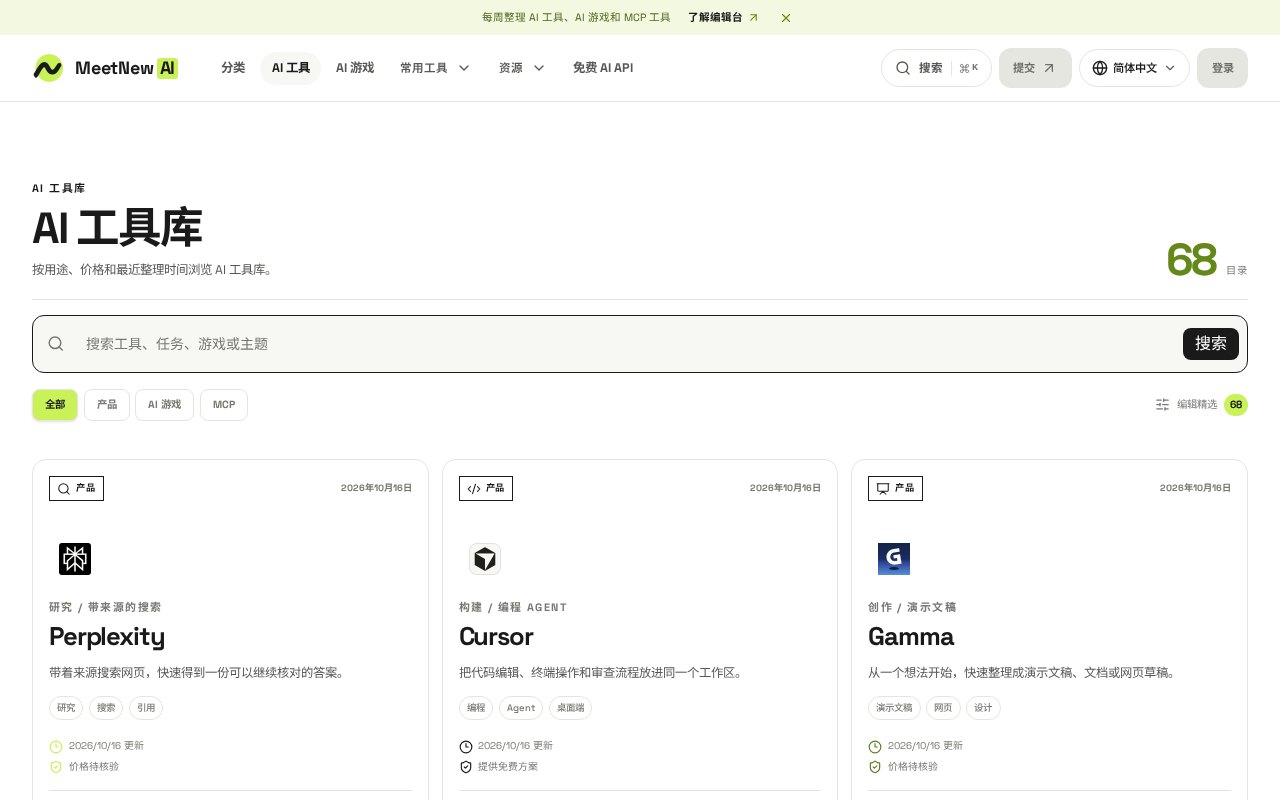Go to AI 工具 in the navigation bar
1280x800 pixels.
tap(291, 68)
